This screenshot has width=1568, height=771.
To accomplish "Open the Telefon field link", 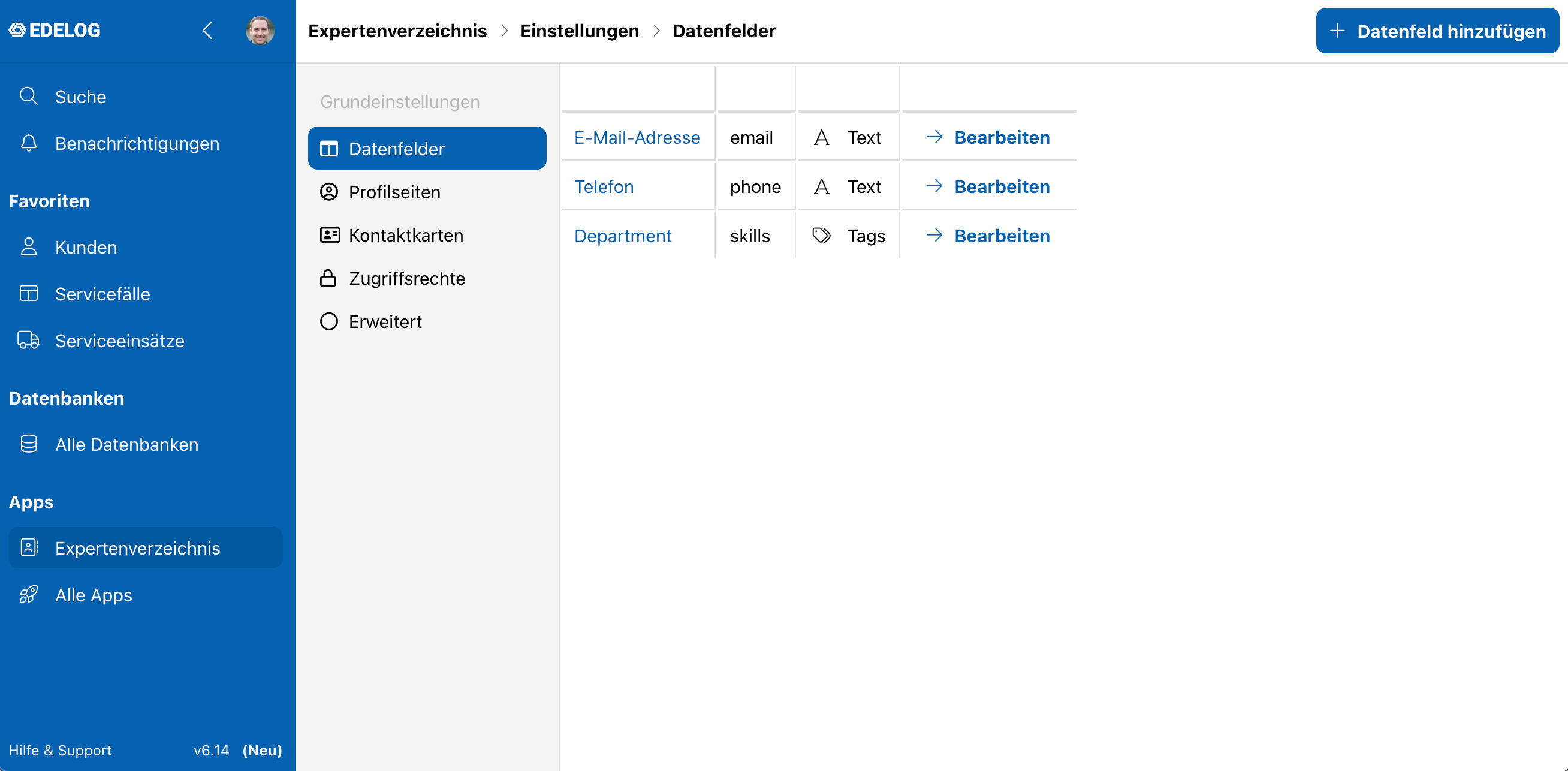I will (604, 186).
